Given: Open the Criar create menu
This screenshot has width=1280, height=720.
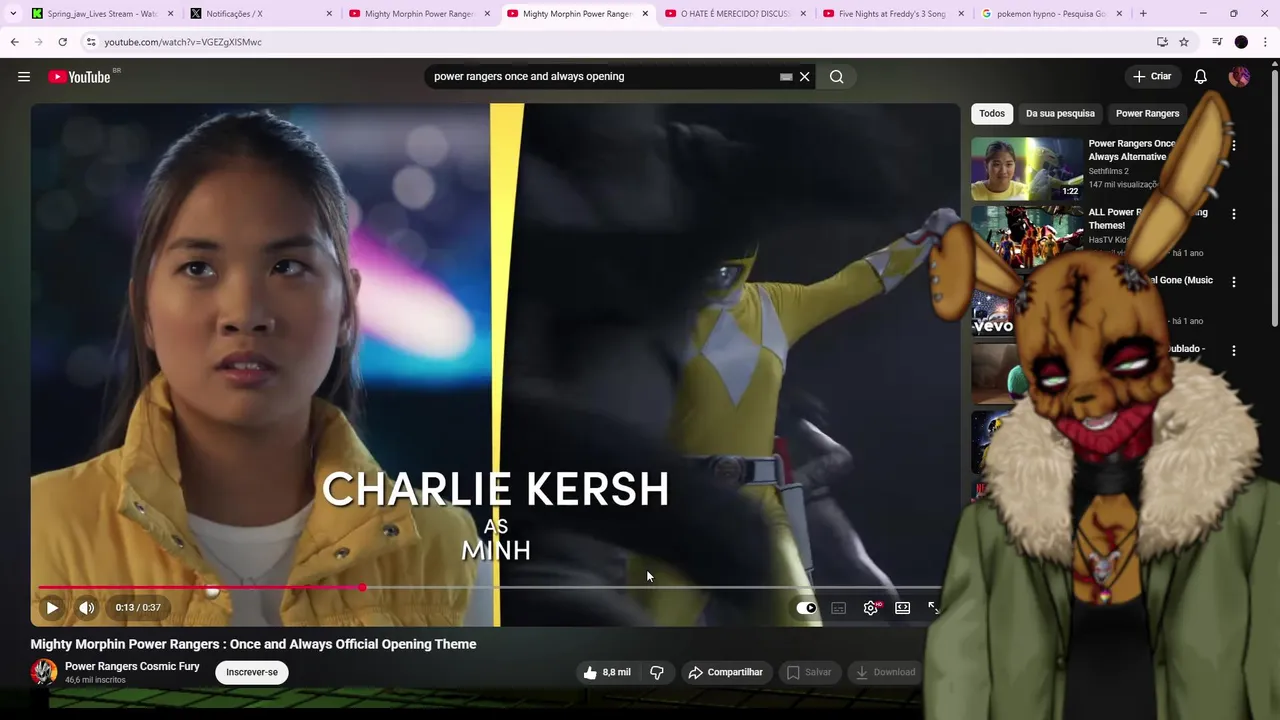Looking at the screenshot, I should pos(1152,77).
